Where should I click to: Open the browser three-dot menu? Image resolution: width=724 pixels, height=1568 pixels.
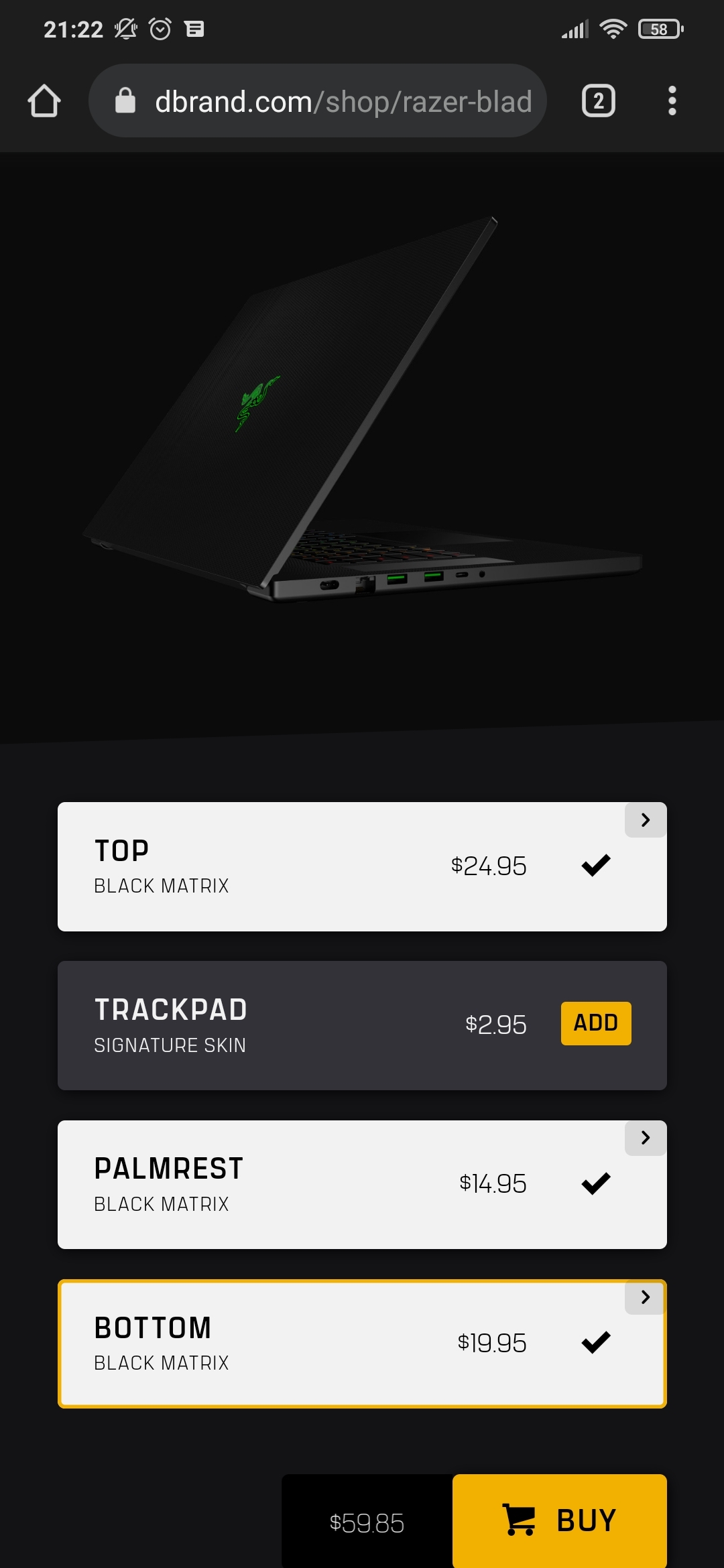(x=672, y=101)
